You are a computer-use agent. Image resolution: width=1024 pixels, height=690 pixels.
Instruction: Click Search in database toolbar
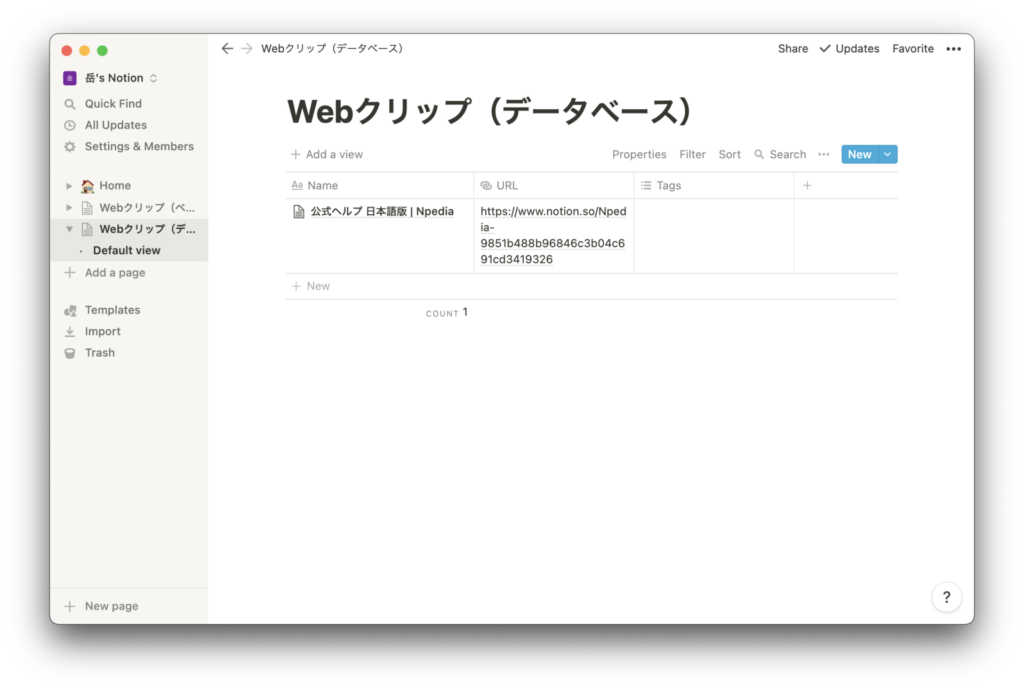point(780,155)
